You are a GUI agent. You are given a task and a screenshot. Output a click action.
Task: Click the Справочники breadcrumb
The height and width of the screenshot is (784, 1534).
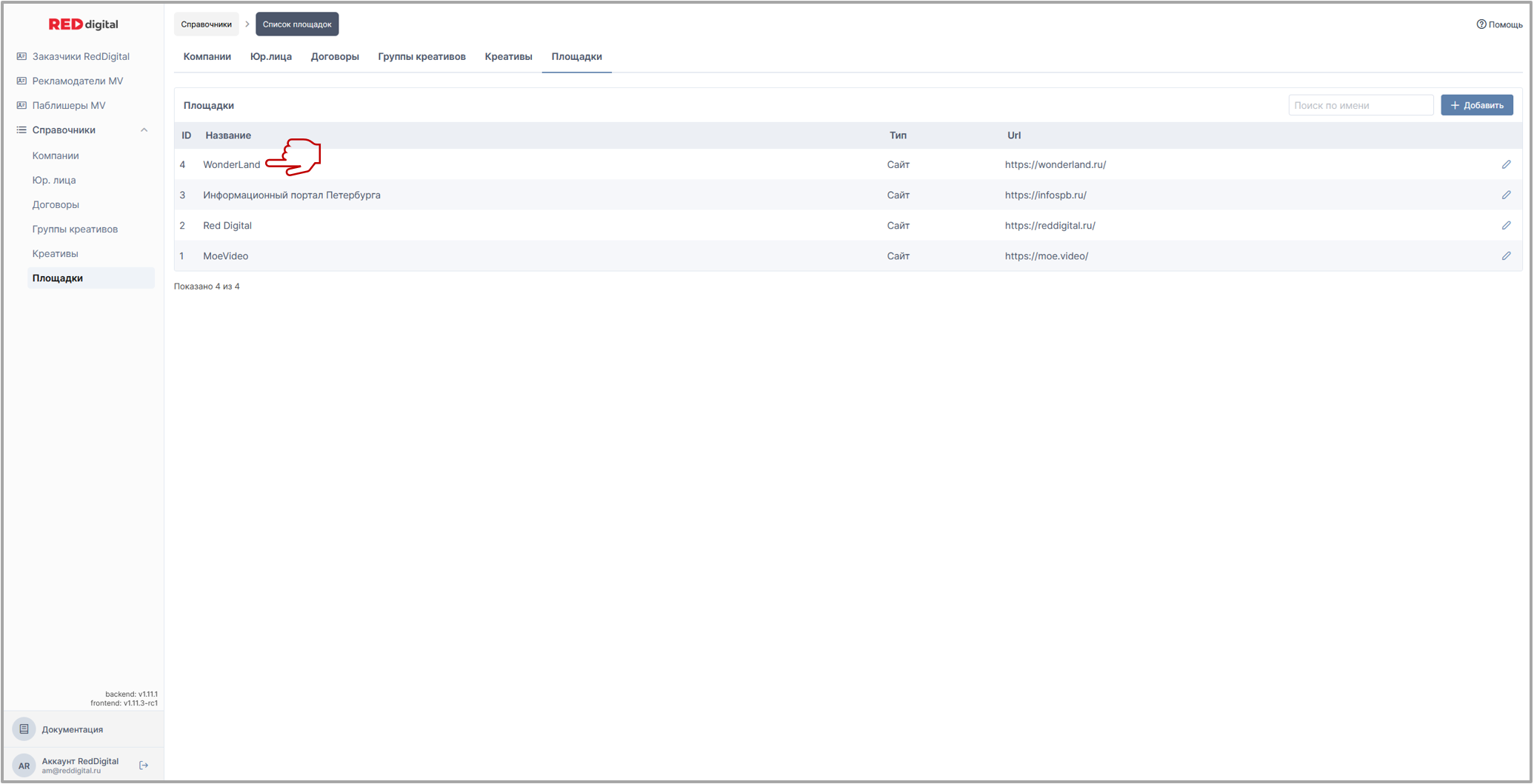pos(207,24)
